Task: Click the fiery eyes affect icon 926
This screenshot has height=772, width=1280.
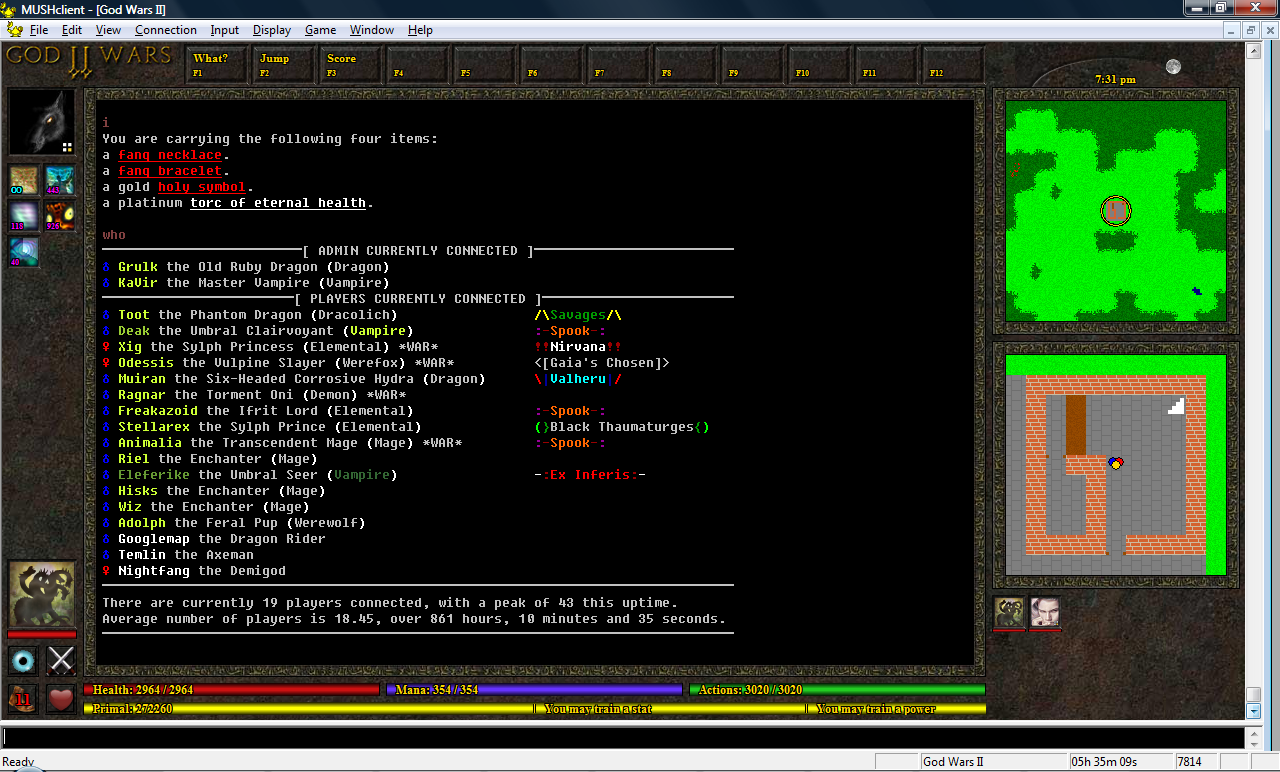Action: (59, 216)
